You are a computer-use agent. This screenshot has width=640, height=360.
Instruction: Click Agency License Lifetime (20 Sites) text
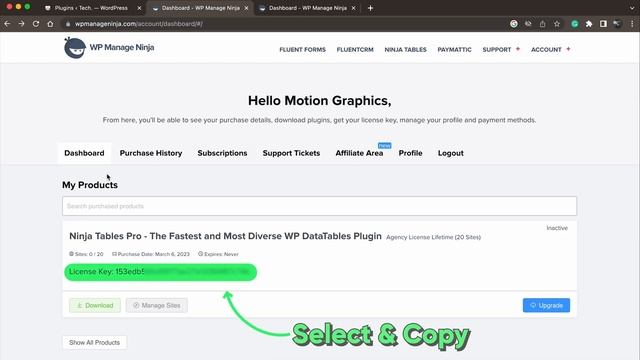click(433, 237)
